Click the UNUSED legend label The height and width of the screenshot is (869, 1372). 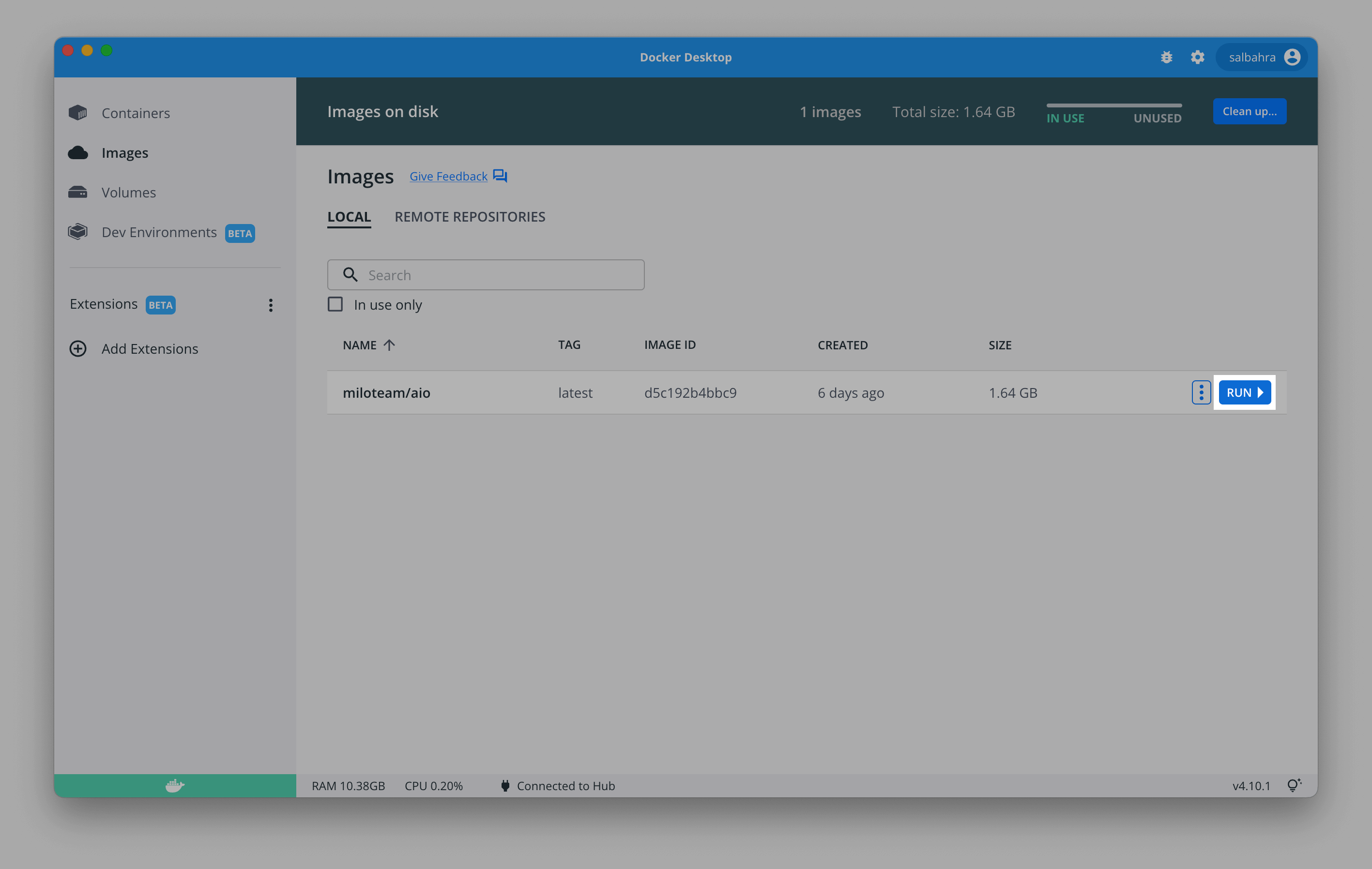pos(1157,119)
